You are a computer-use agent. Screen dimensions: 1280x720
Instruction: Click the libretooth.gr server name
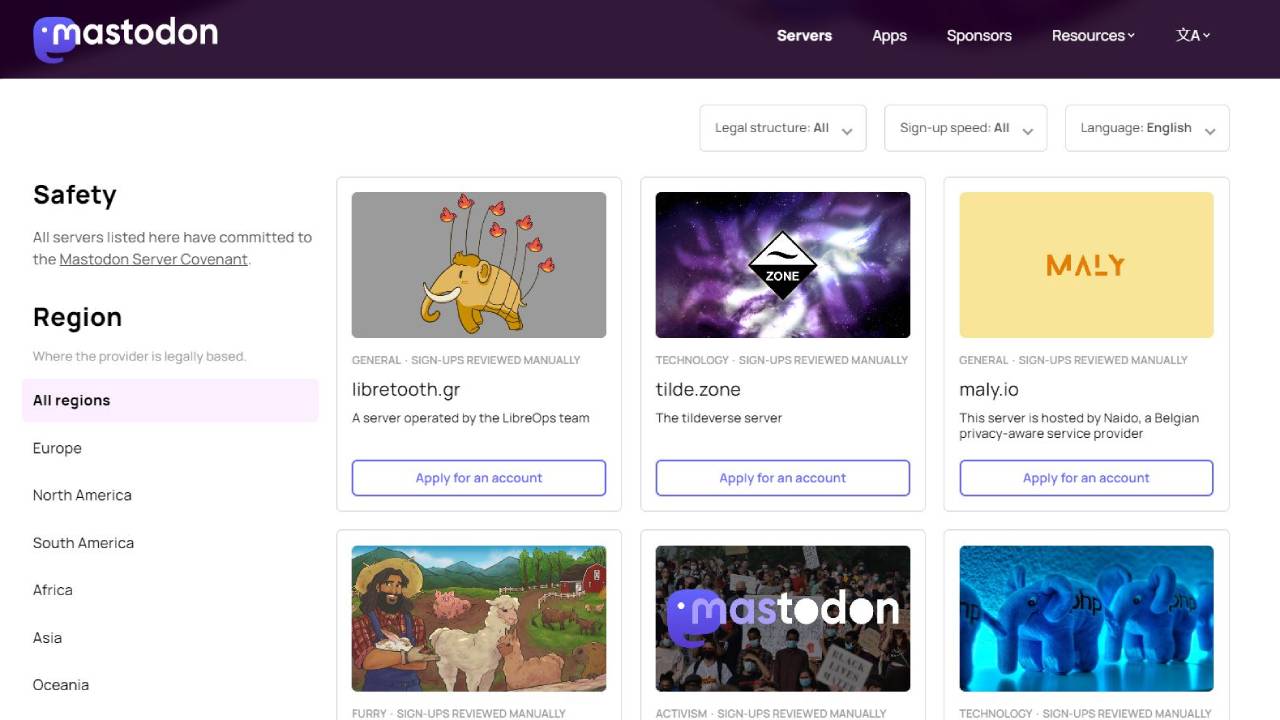406,390
